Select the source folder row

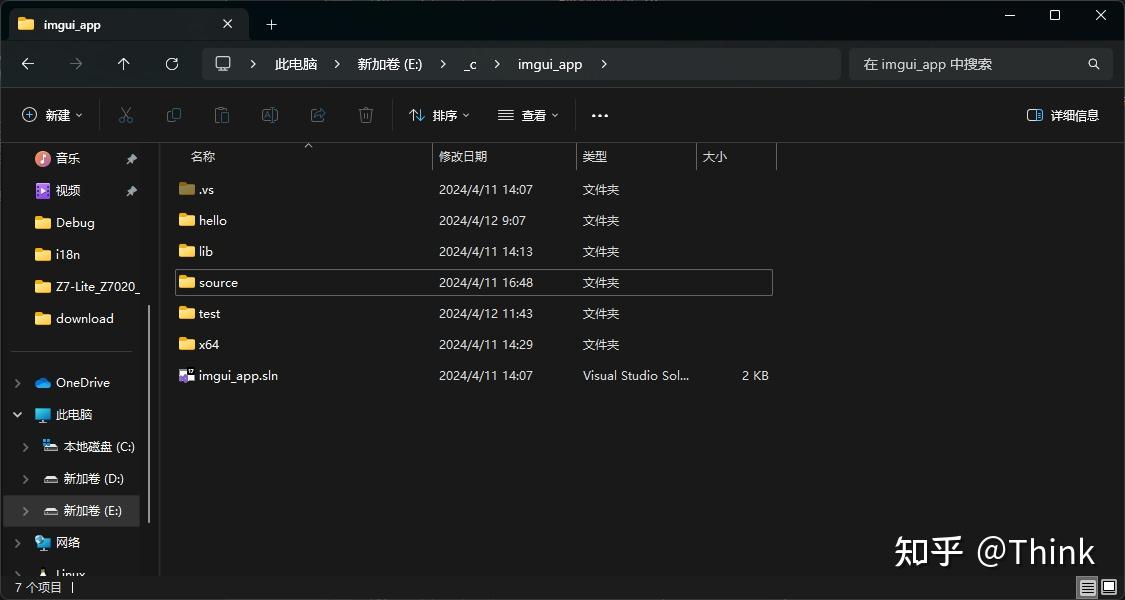pyautogui.click(x=474, y=282)
